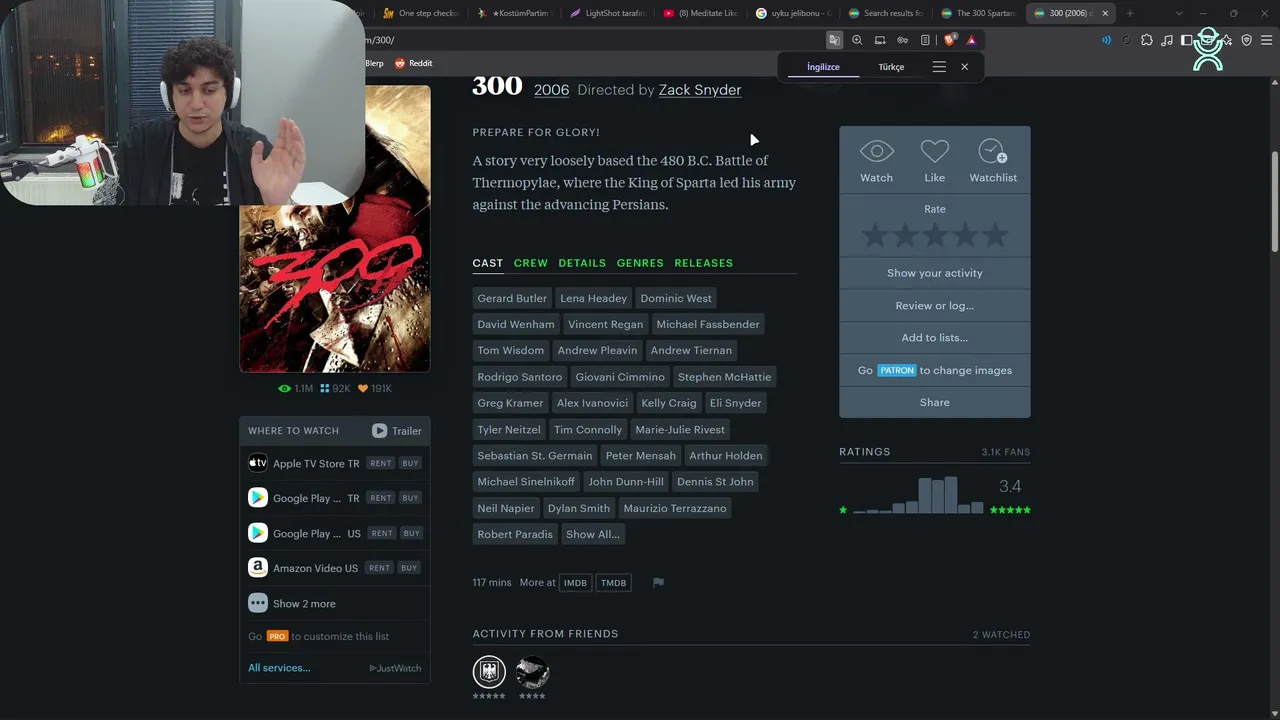
Task: Open the Amazon Video US service icon
Action: coord(258,567)
